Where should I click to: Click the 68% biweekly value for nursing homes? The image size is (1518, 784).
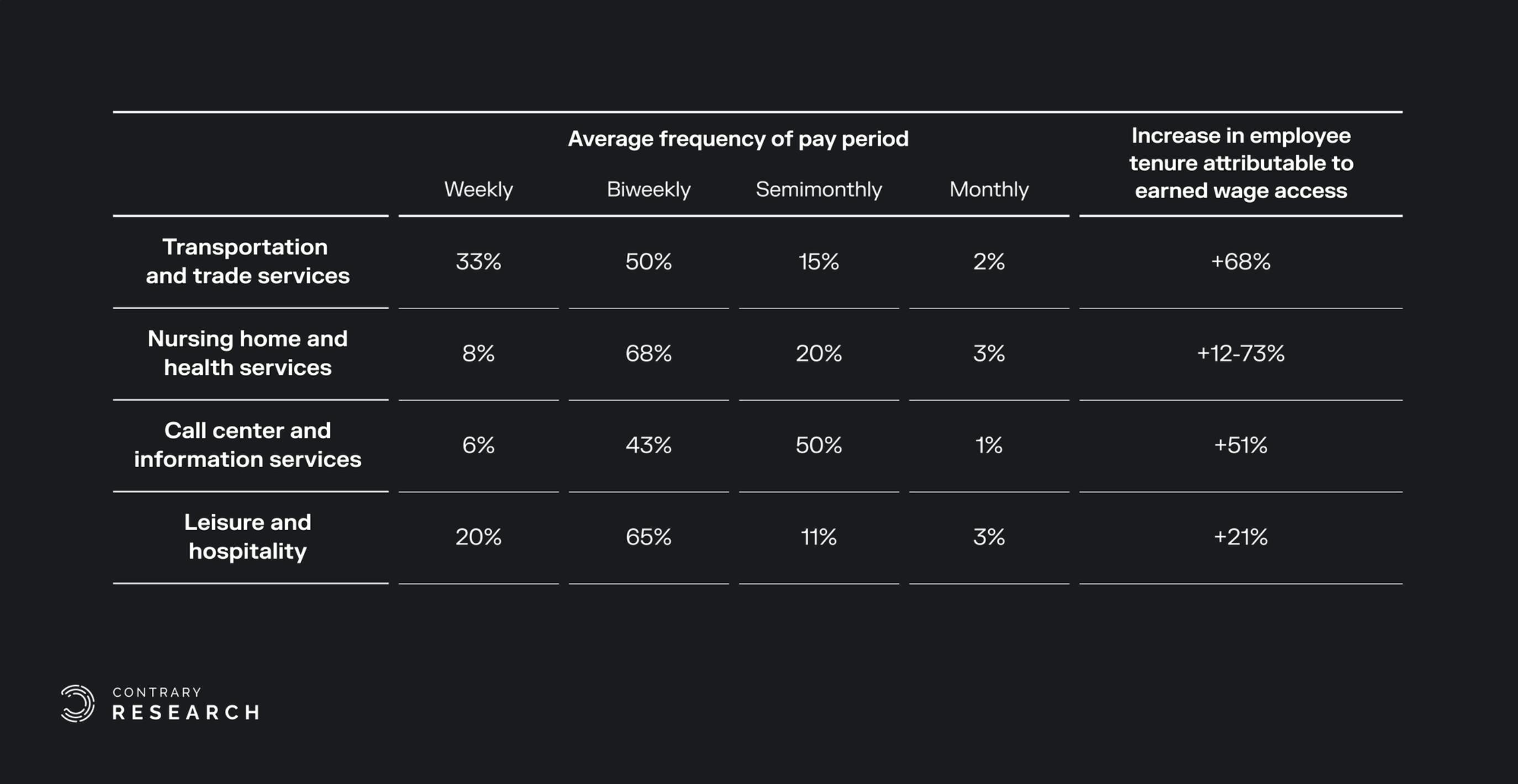[x=648, y=353]
